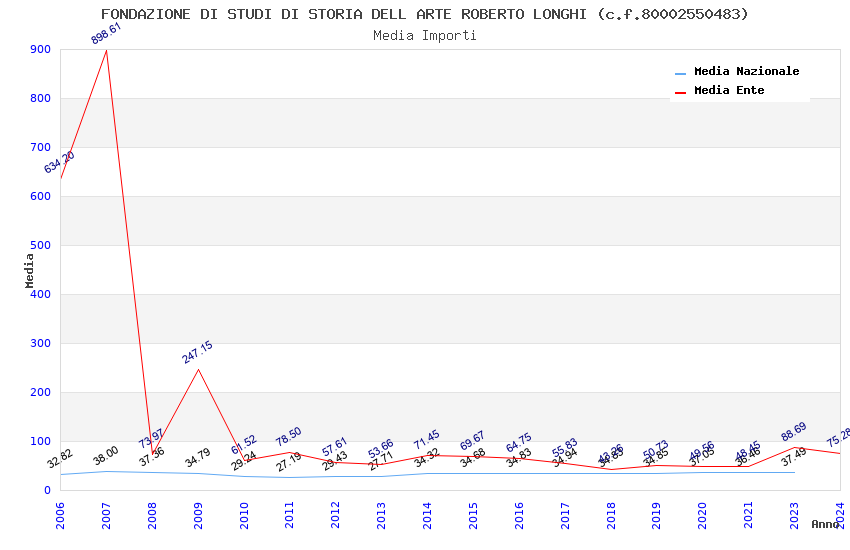Screen dimensions: 850x550
Task: Select the 400 y-axis tick label
Action: 40,294
